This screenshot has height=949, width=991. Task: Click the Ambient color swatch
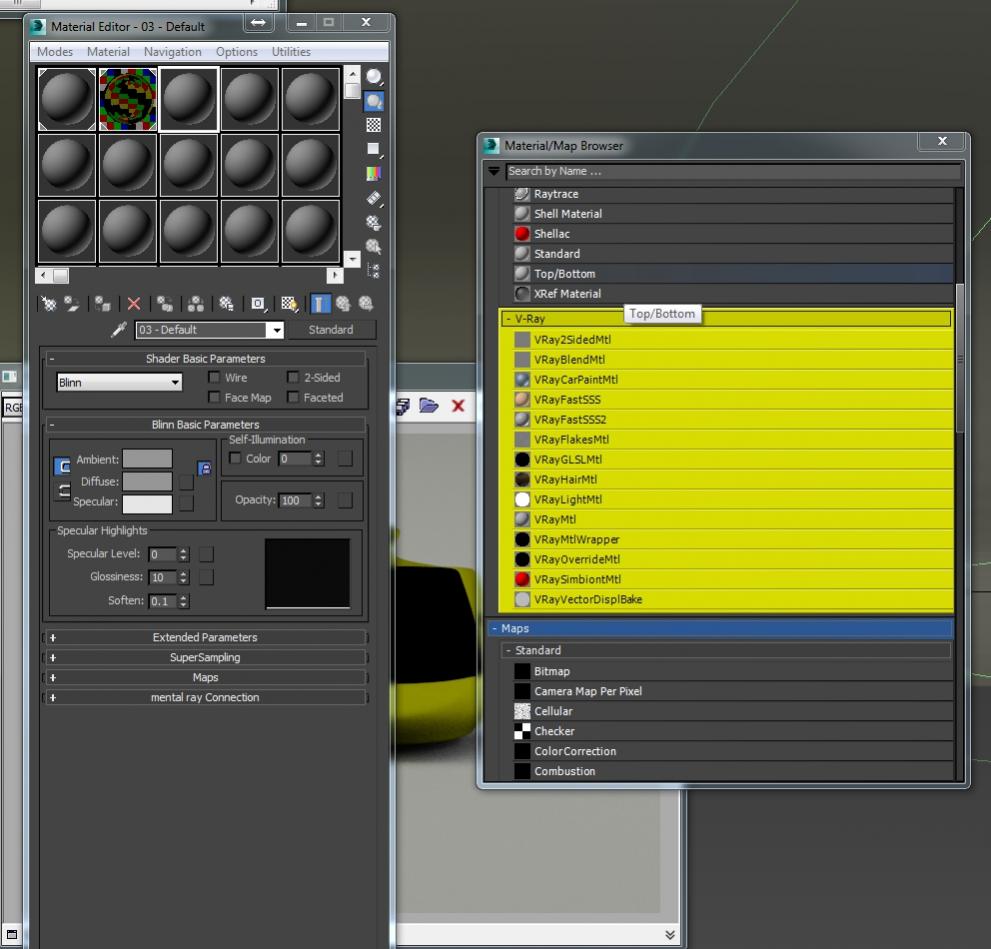point(147,459)
